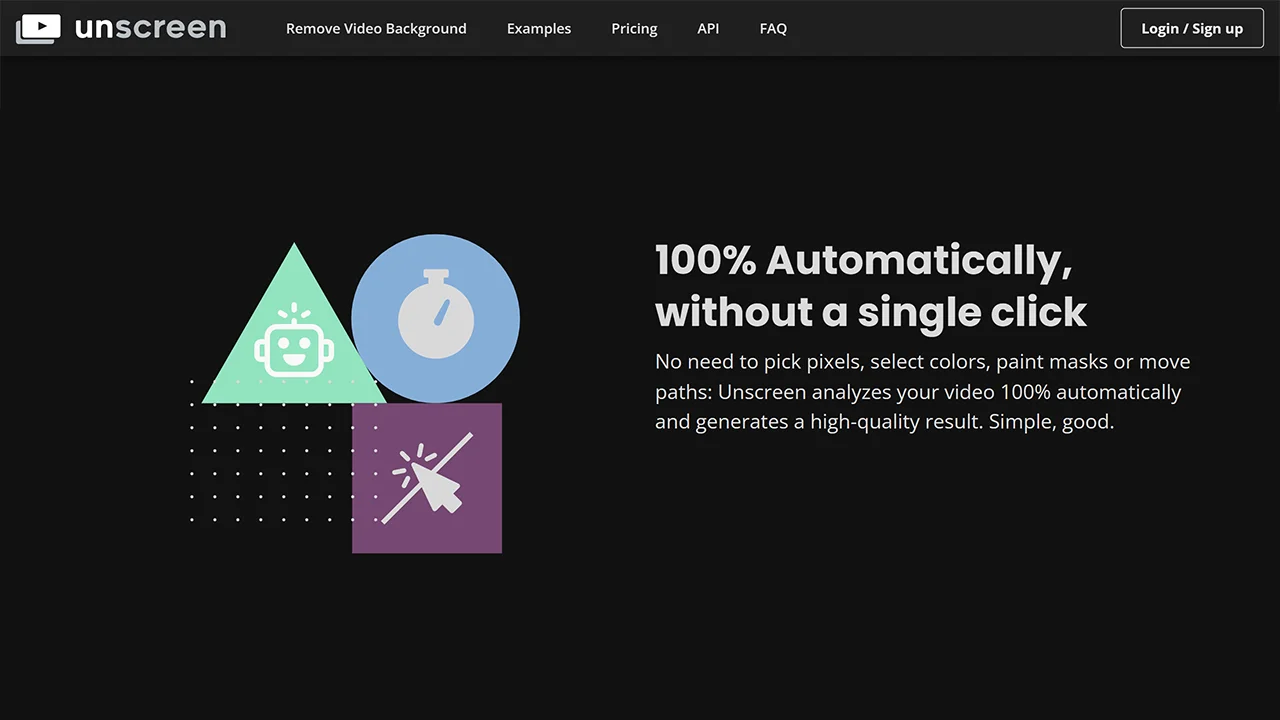Image resolution: width=1280 pixels, height=720 pixels.
Task: Click the Unscreen play-button logo icon
Action: point(39,29)
